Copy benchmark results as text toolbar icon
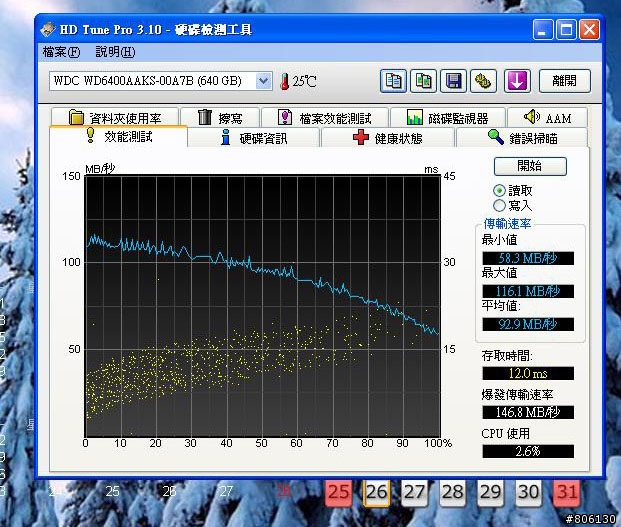 (x=393, y=81)
